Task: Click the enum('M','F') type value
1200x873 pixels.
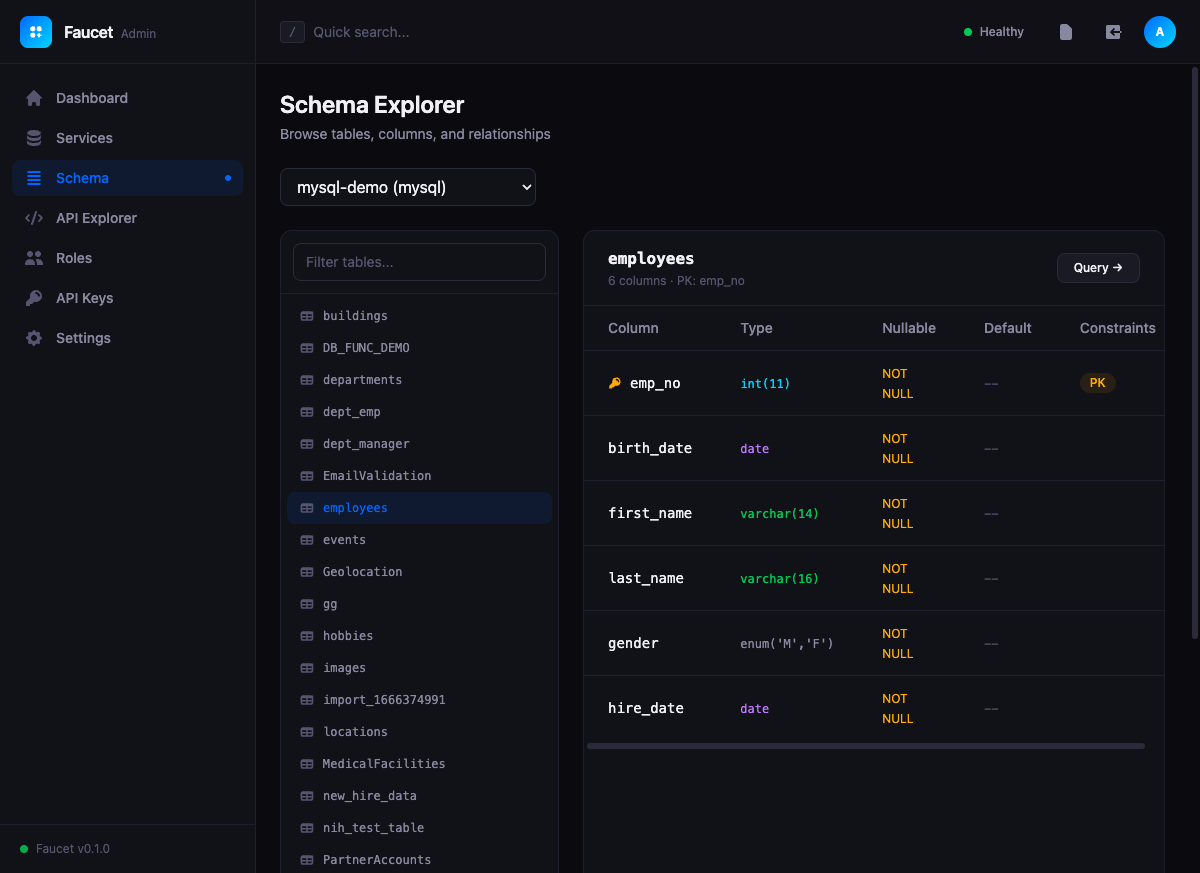Action: 787,643
